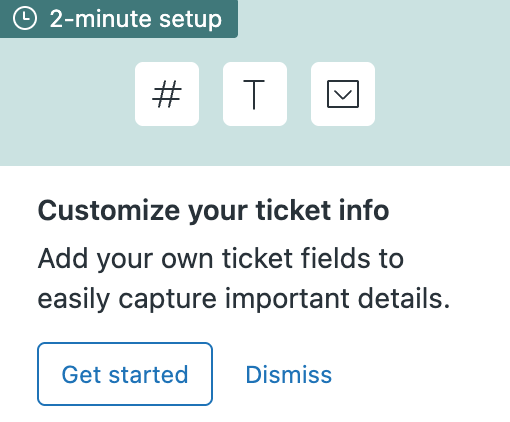Click the word "Dismiss" beside Get started
This screenshot has width=510, height=422.
pyautogui.click(x=289, y=375)
